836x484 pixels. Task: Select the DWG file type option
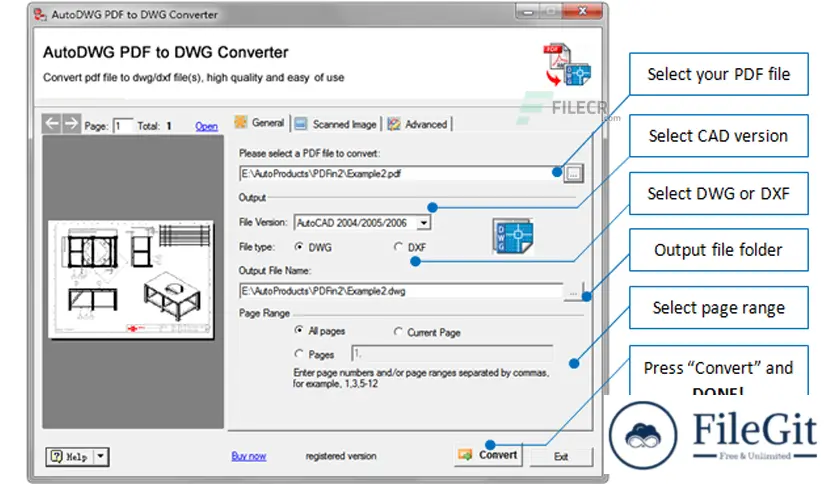[299, 246]
